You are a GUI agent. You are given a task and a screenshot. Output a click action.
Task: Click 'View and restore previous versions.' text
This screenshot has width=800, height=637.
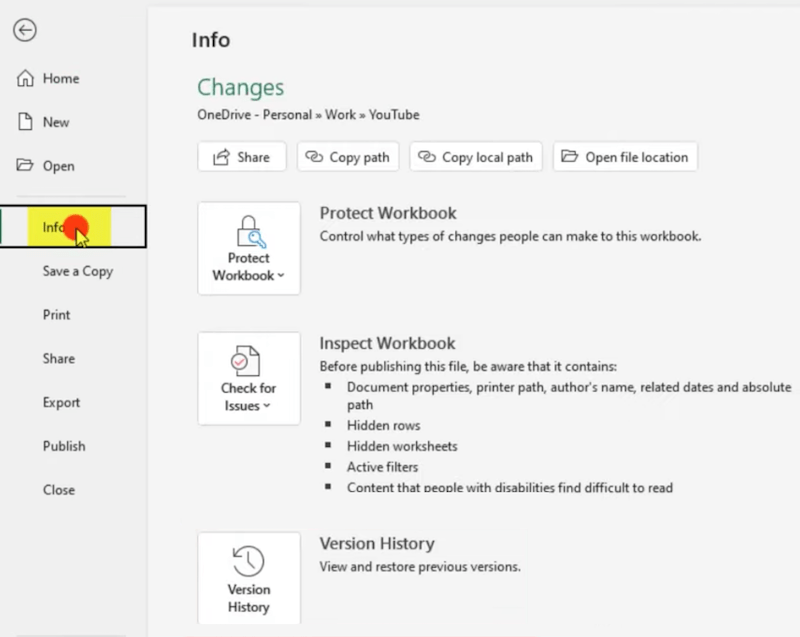(420, 567)
